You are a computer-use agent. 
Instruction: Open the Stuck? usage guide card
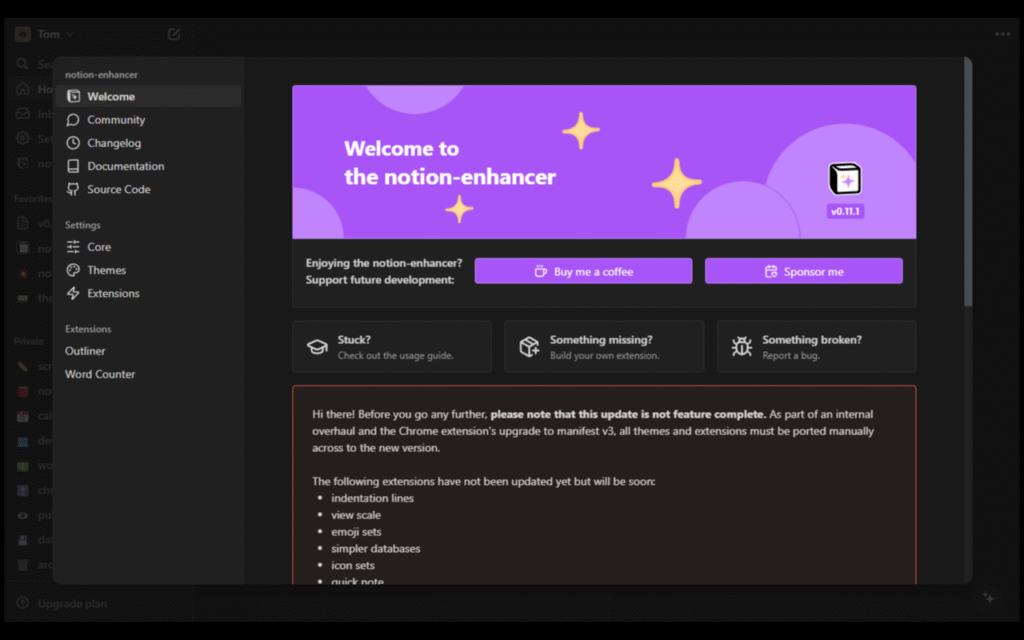[x=392, y=347]
